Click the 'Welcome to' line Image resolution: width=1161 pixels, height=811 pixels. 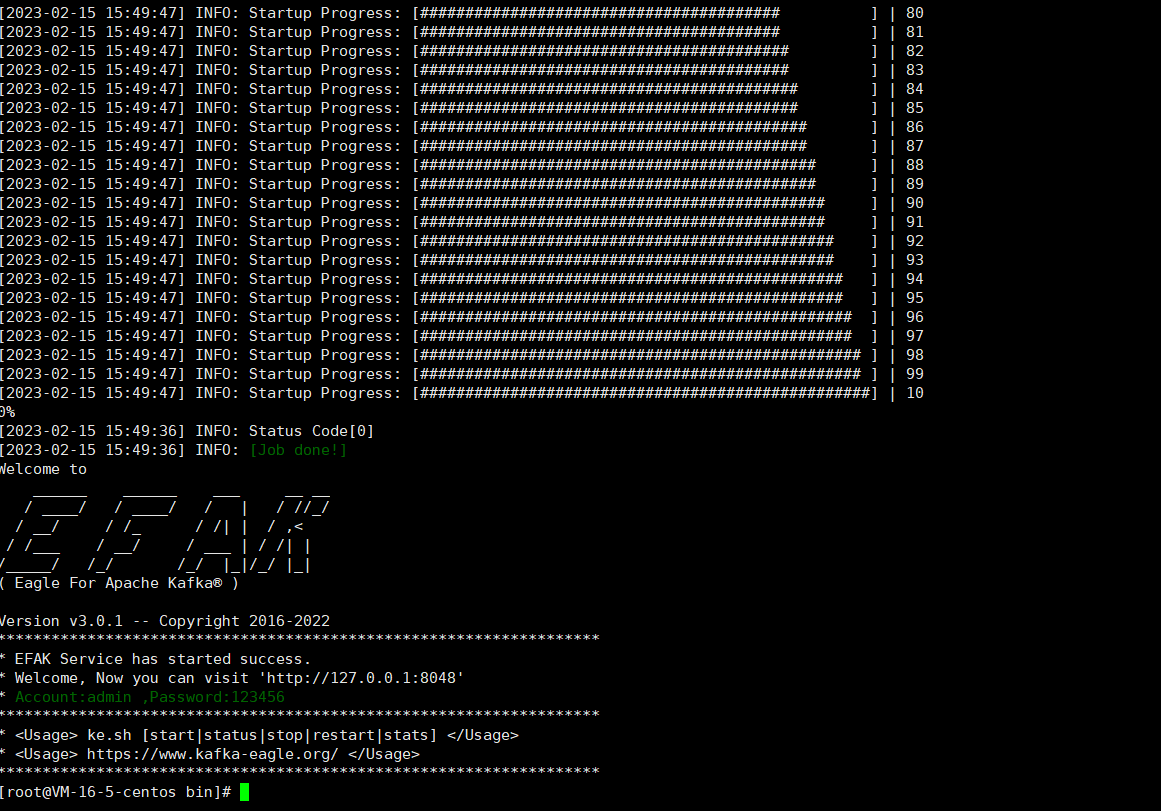43,469
